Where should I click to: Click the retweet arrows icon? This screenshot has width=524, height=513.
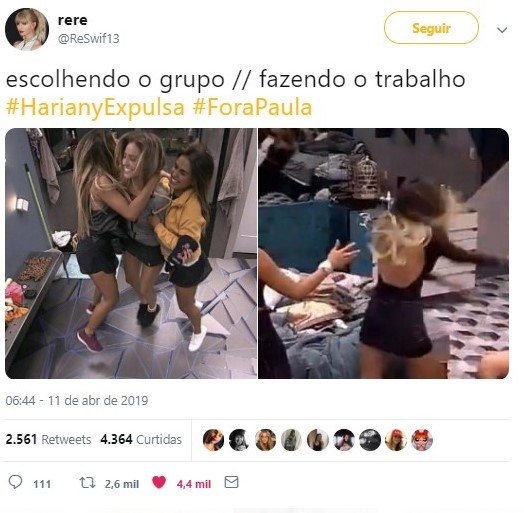(88, 483)
